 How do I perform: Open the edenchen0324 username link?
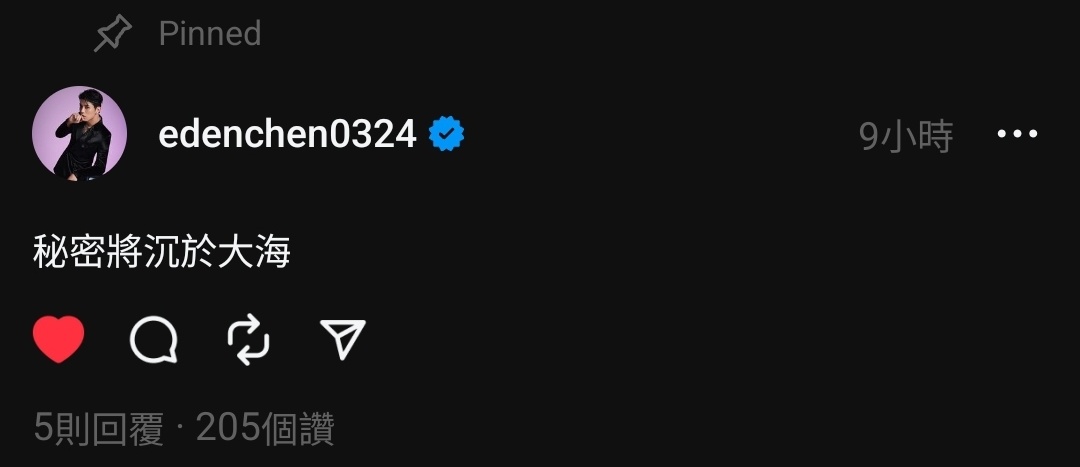click(287, 134)
